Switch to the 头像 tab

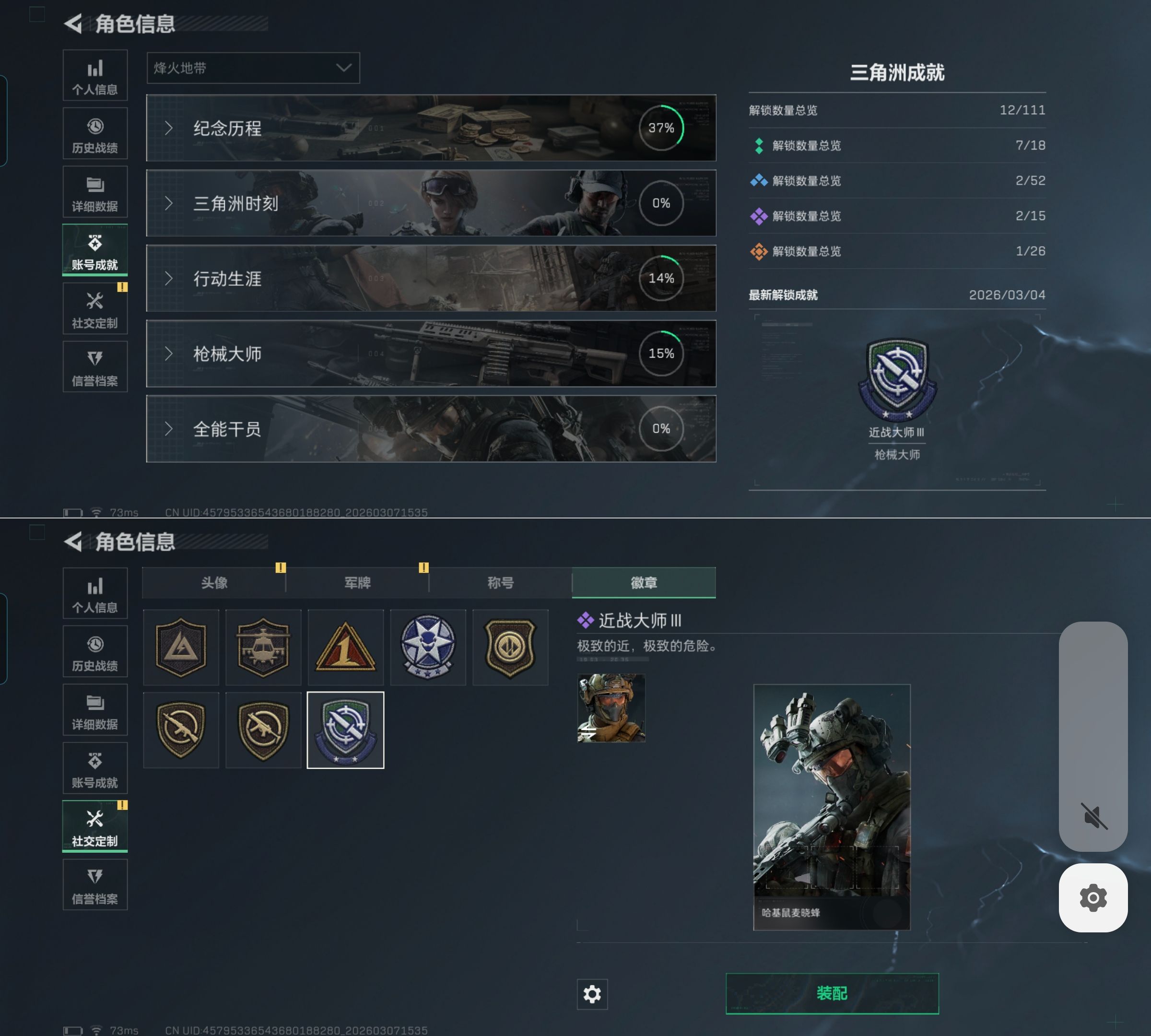[x=214, y=582]
